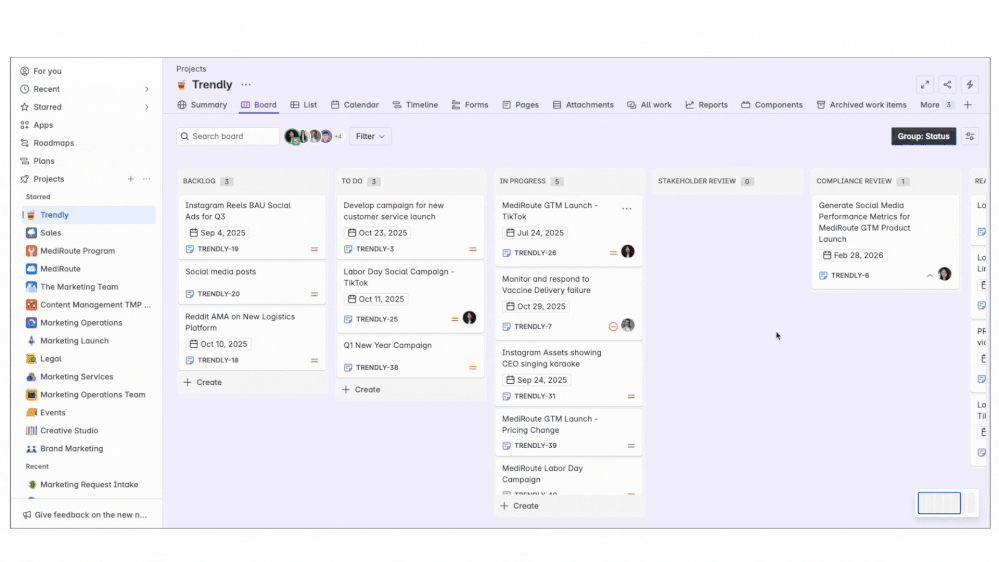Click Create in the Backlog column
The width and height of the screenshot is (999, 562).
(x=203, y=382)
